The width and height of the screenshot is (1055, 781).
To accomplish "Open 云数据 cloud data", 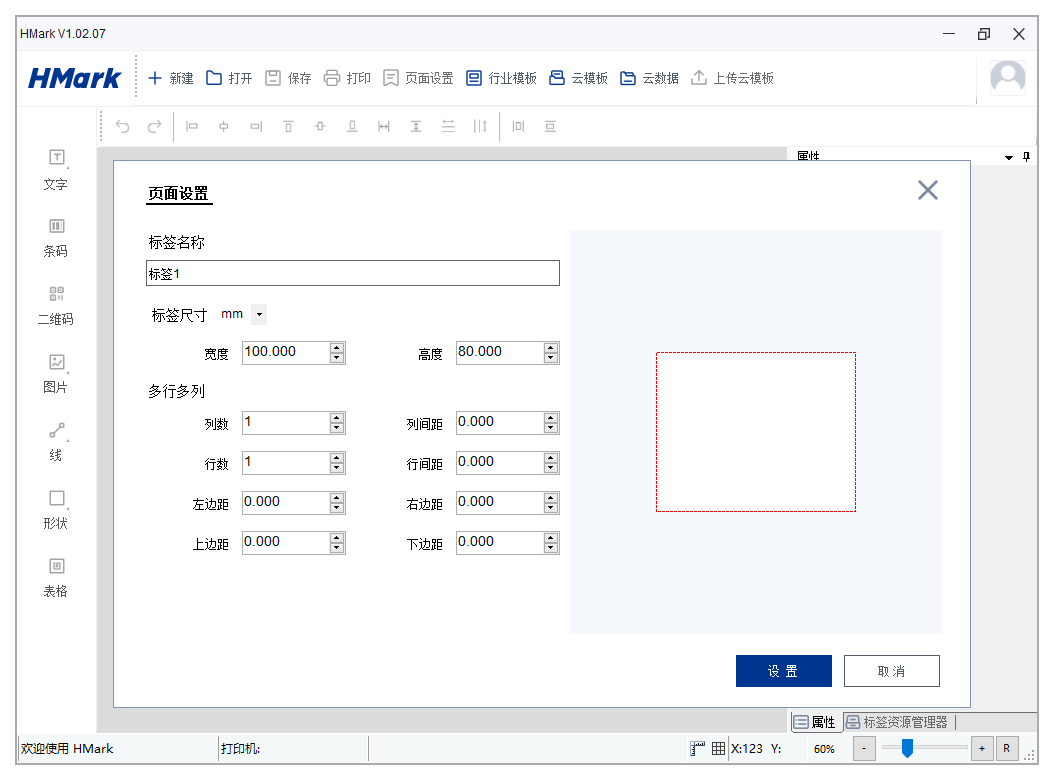I will [x=649, y=78].
